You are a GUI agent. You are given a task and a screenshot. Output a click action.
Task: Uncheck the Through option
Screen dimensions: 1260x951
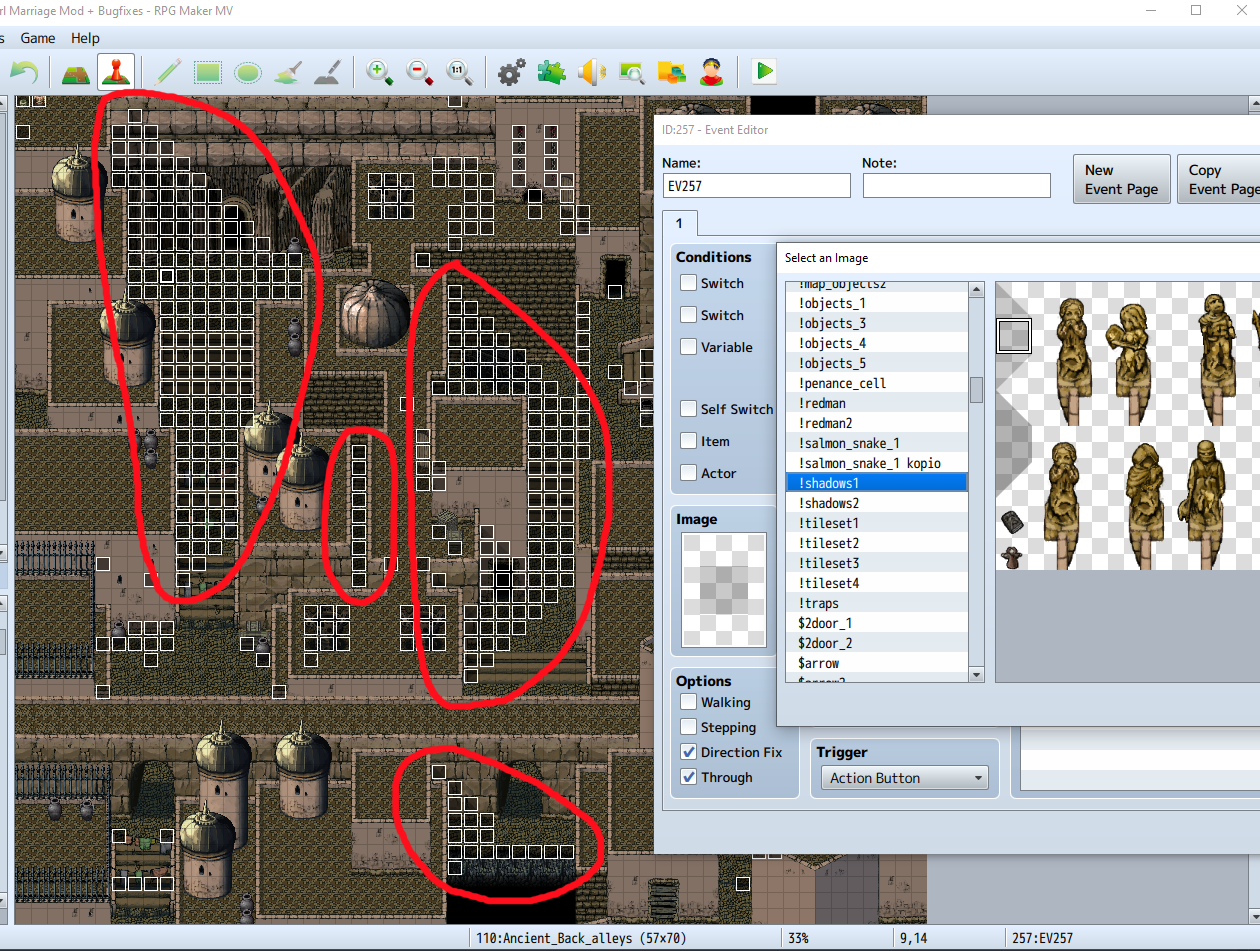[689, 777]
